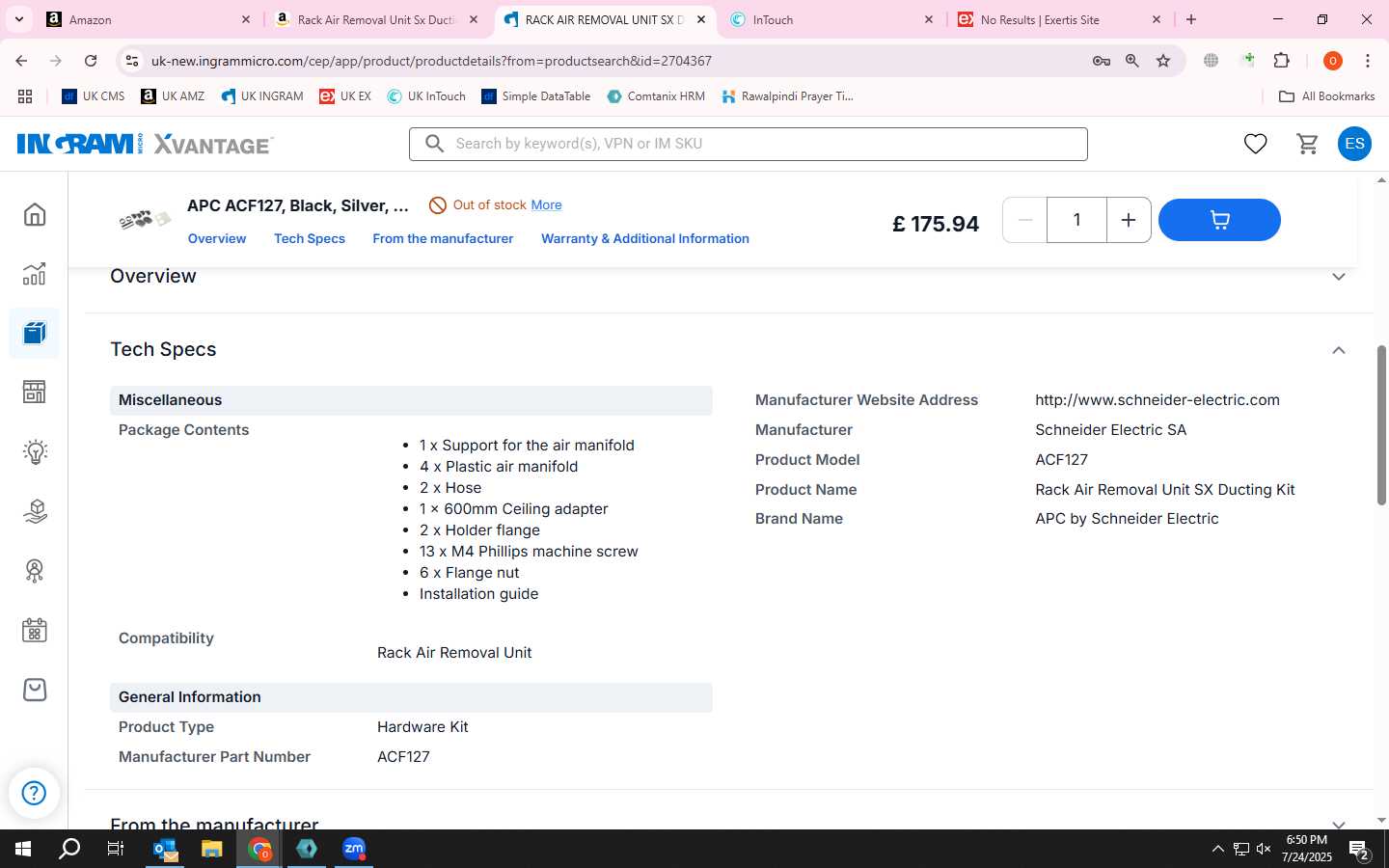1389x868 pixels.
Task: Open the tab search dropdown arrow
Action: click(18, 19)
